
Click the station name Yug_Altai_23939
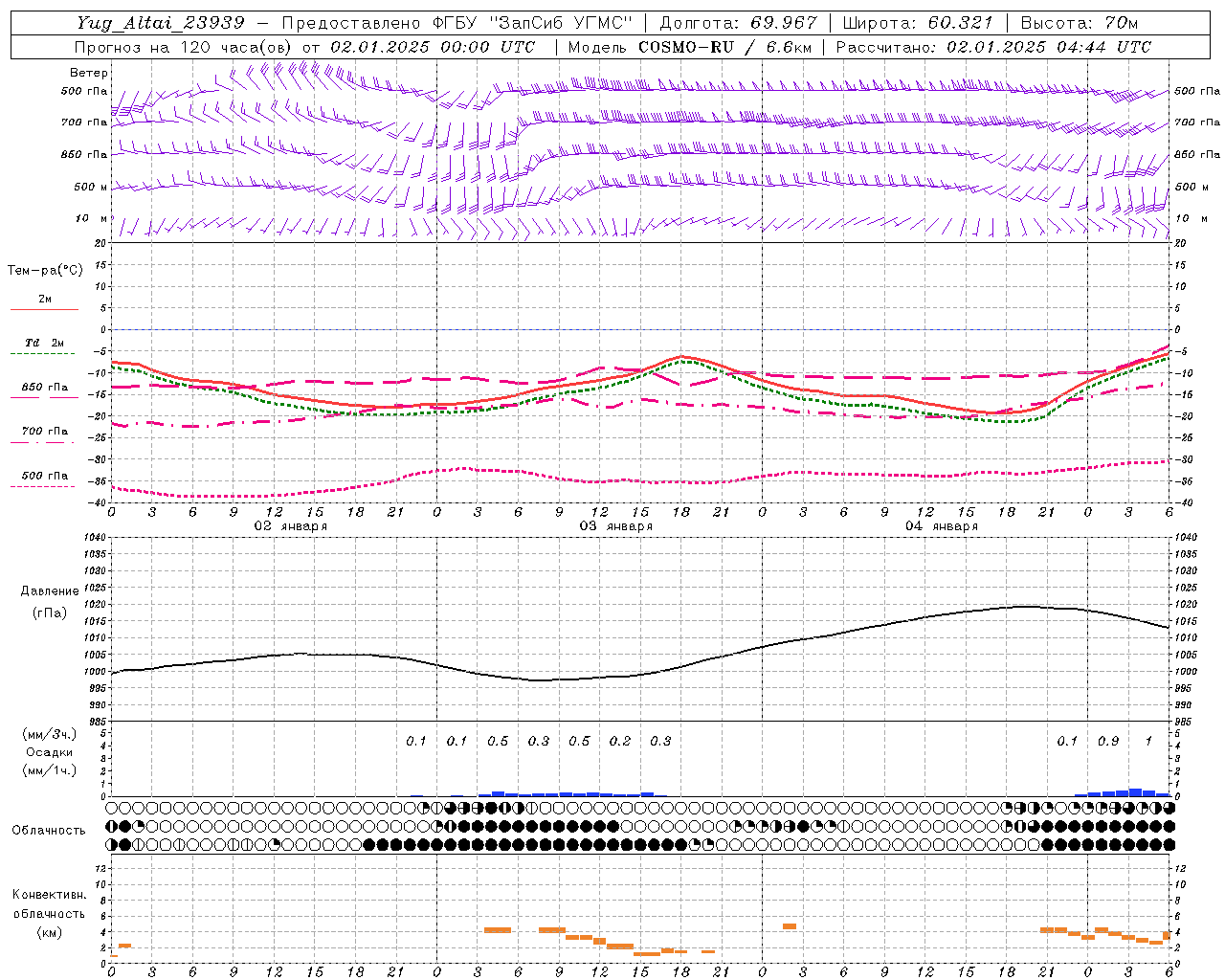[160, 23]
